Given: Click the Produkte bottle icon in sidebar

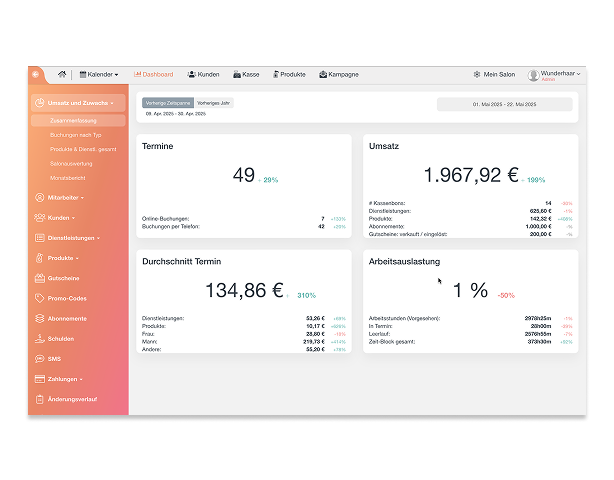Looking at the screenshot, I should tap(40, 258).
